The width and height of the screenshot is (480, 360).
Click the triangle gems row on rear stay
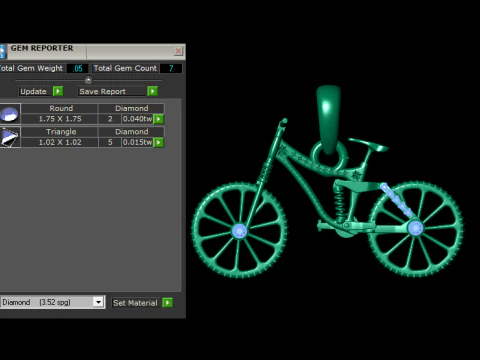coord(397,200)
